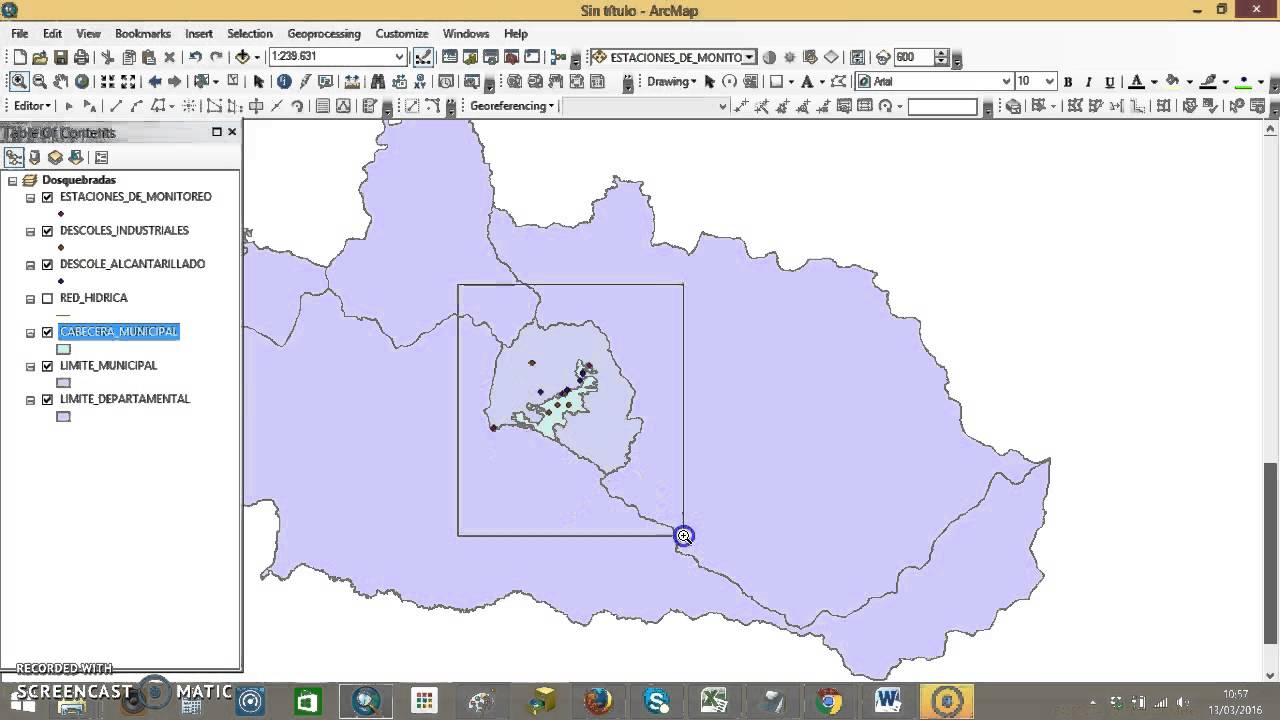Use the Measure tool
The width and height of the screenshot is (1280, 720).
(x=350, y=82)
